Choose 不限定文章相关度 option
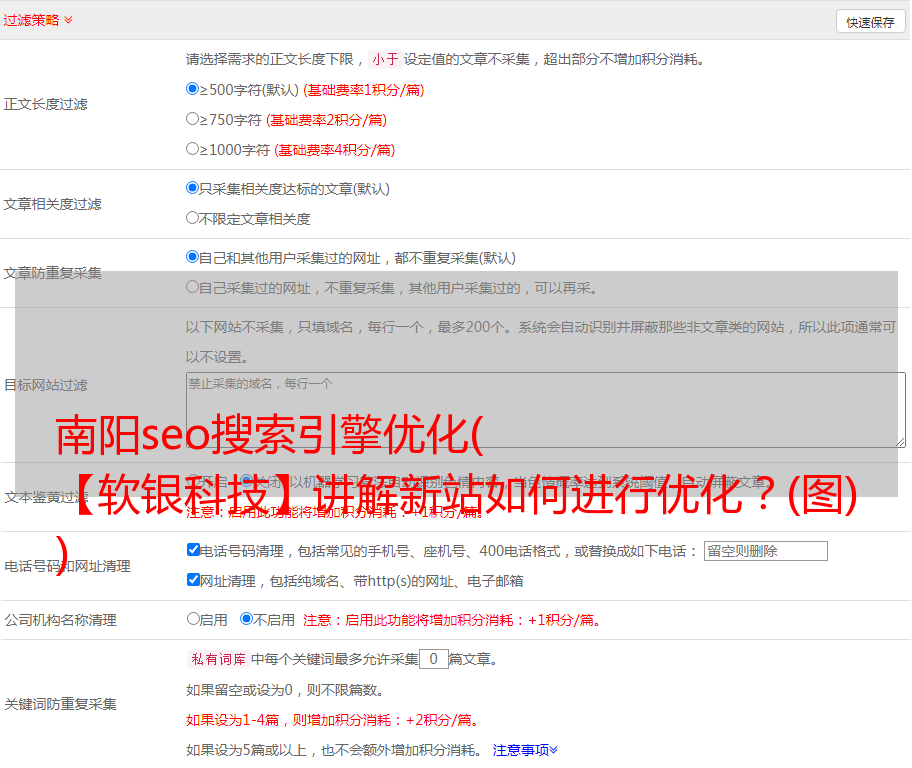 [193, 218]
